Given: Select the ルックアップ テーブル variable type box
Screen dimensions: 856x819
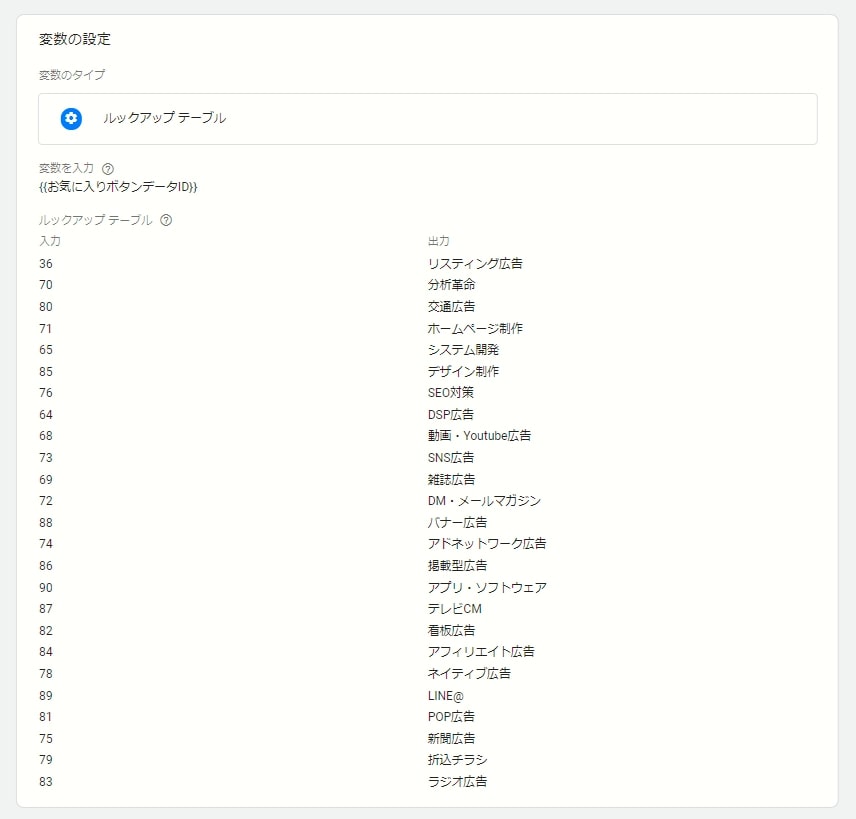Looking at the screenshot, I should click(427, 119).
